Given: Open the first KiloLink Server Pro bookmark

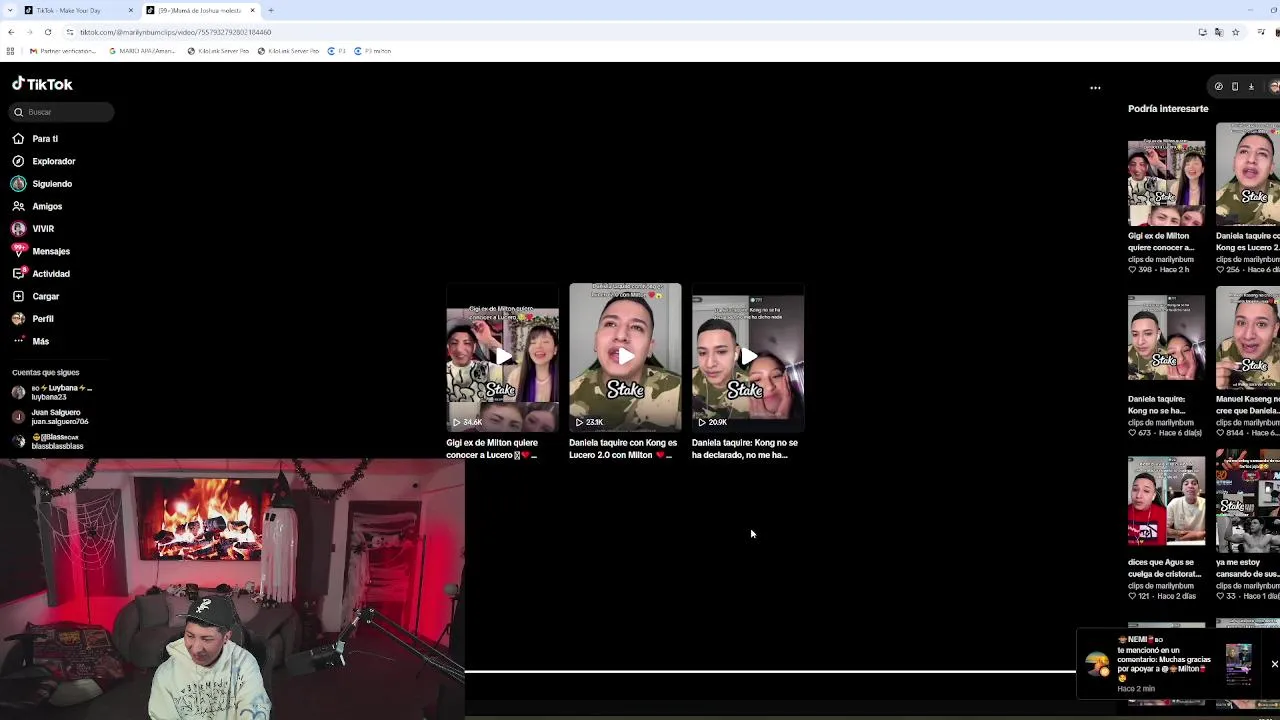Looking at the screenshot, I should click(x=218, y=51).
